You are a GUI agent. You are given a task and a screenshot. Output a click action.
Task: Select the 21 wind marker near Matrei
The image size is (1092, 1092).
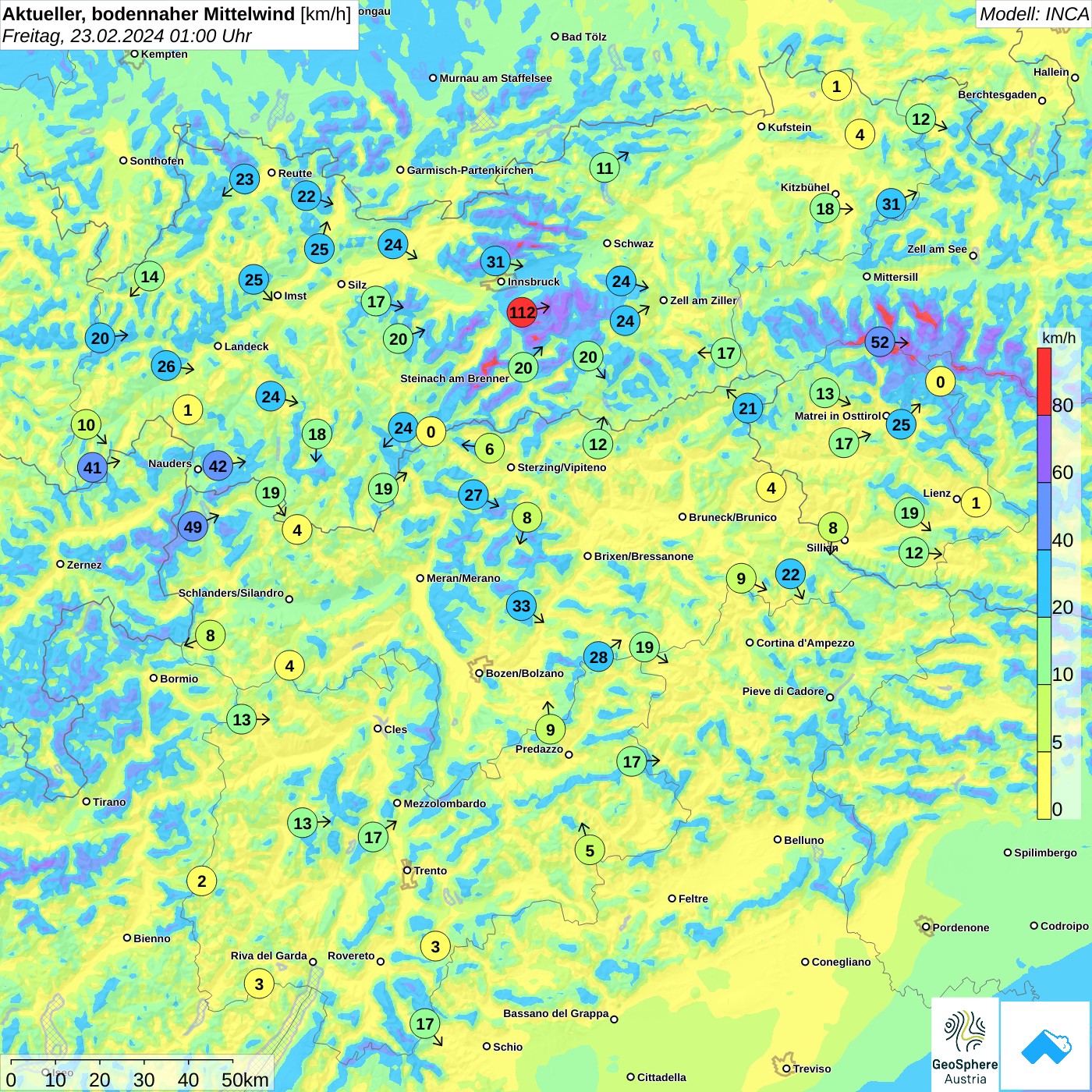tap(748, 408)
